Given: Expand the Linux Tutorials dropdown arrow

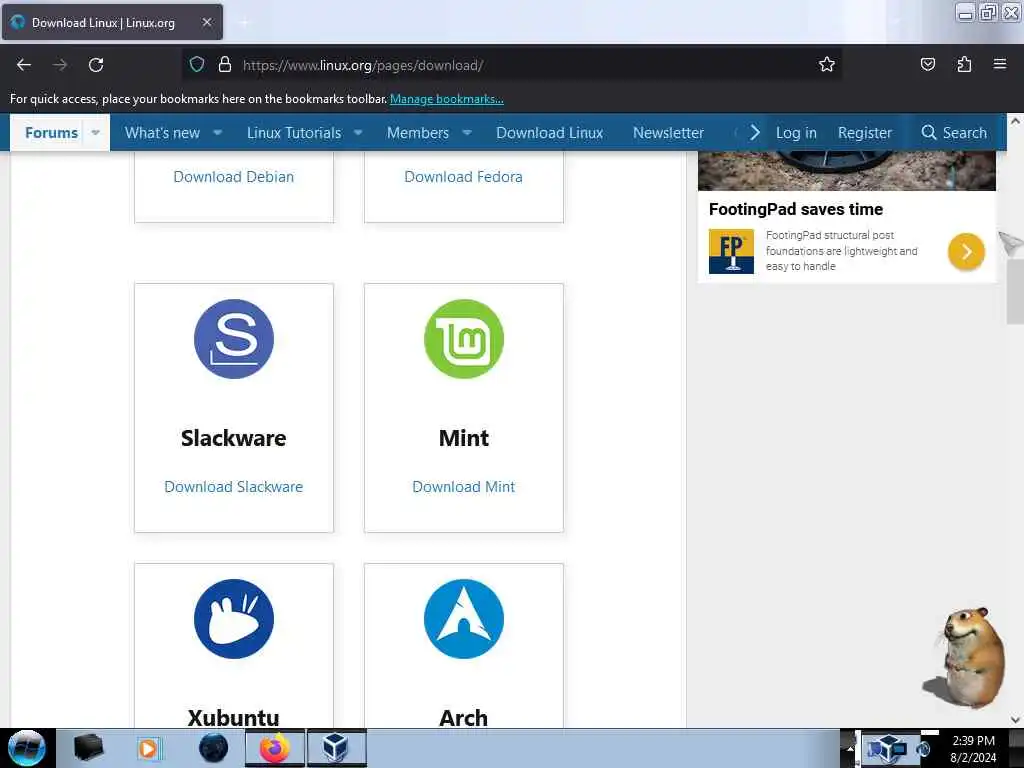Looking at the screenshot, I should tap(358, 133).
